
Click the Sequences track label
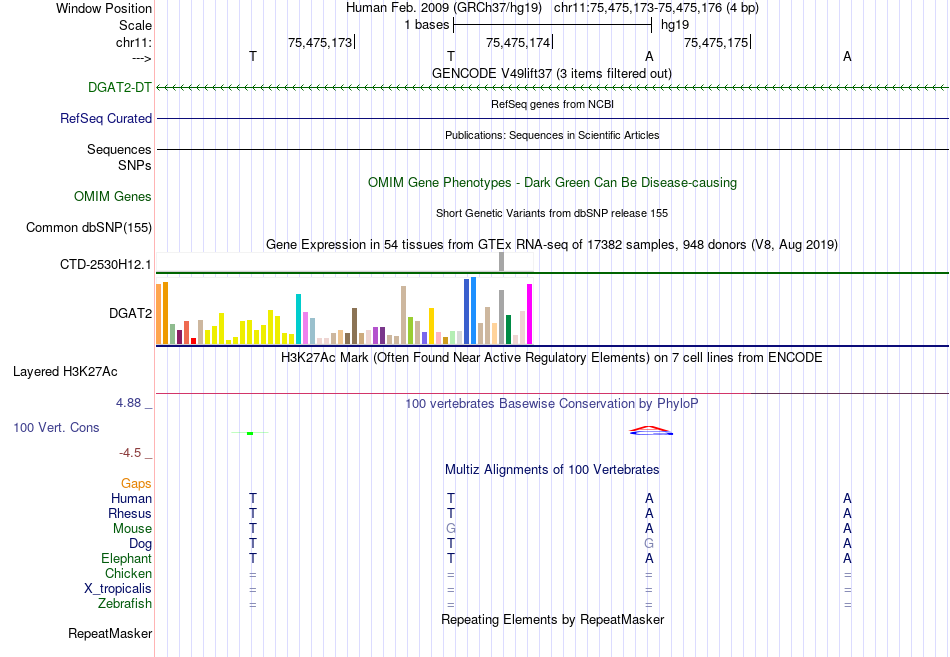click(x=119, y=149)
